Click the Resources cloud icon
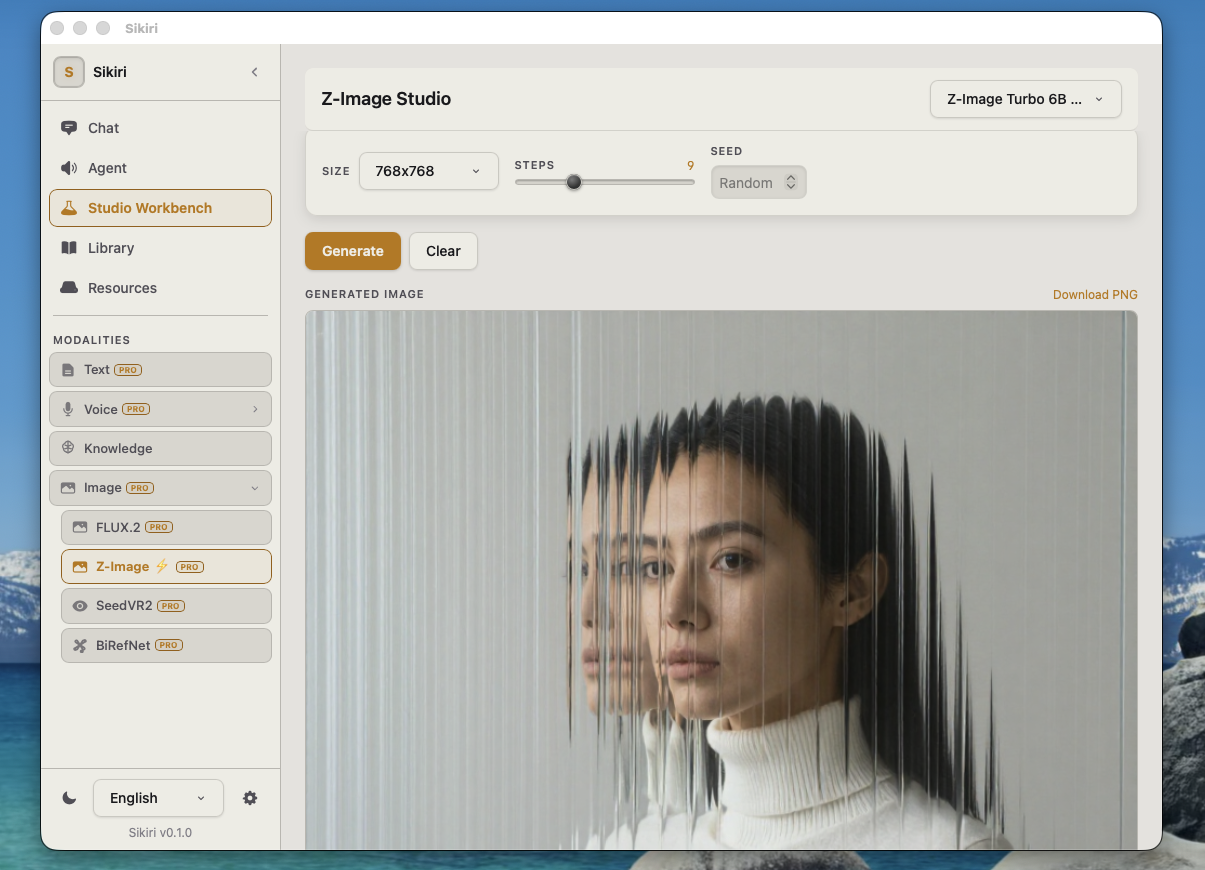1205x870 pixels. point(69,288)
